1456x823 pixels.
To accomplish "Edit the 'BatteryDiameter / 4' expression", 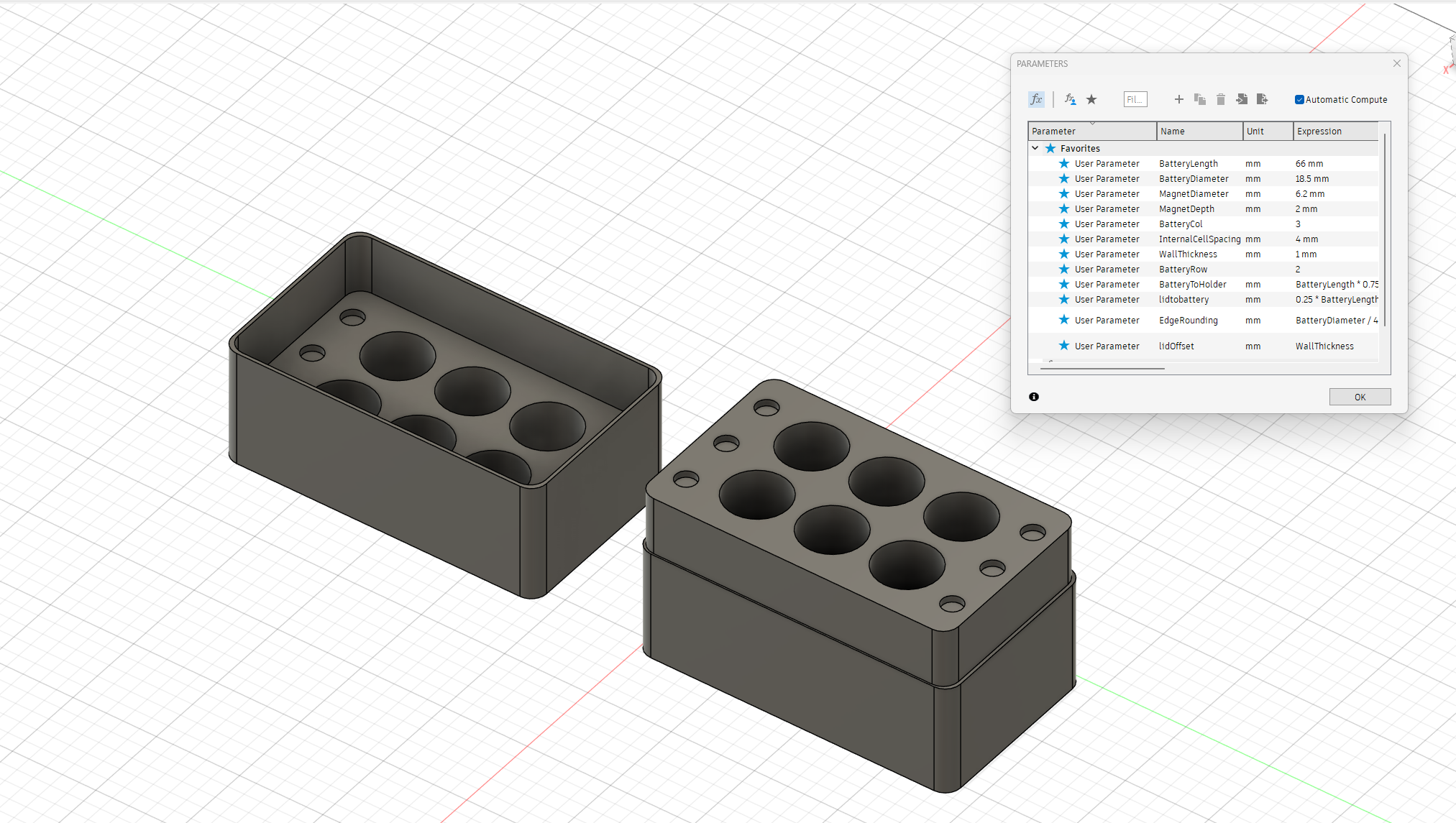I will point(1337,321).
